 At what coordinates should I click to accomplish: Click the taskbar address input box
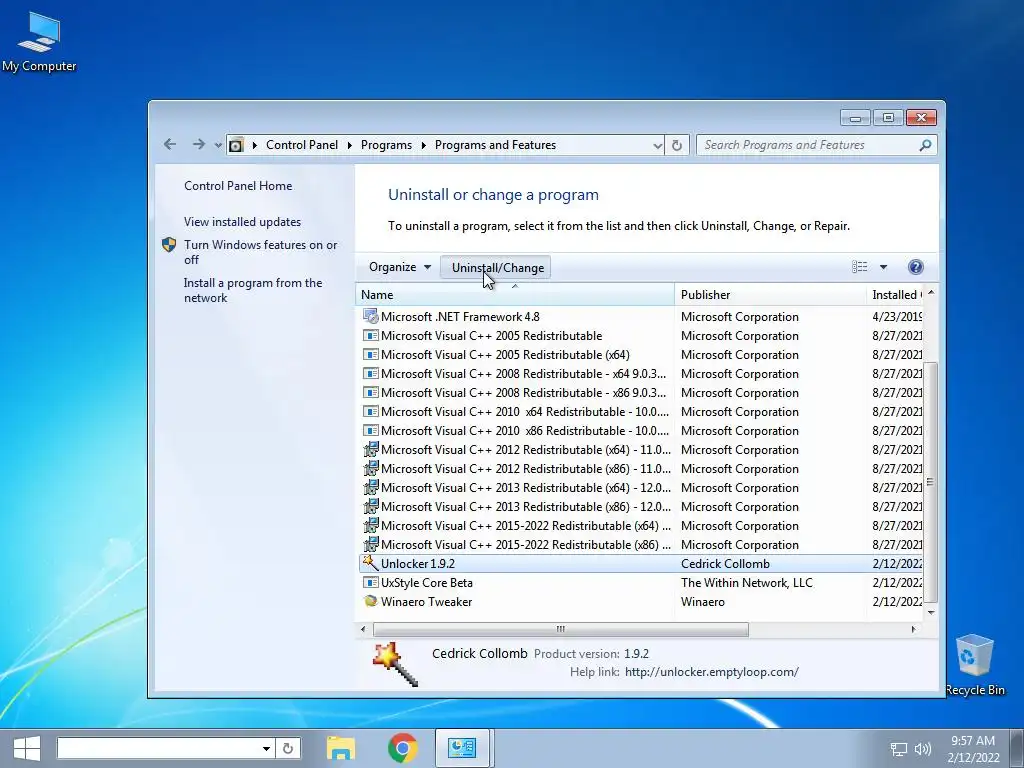click(159, 748)
